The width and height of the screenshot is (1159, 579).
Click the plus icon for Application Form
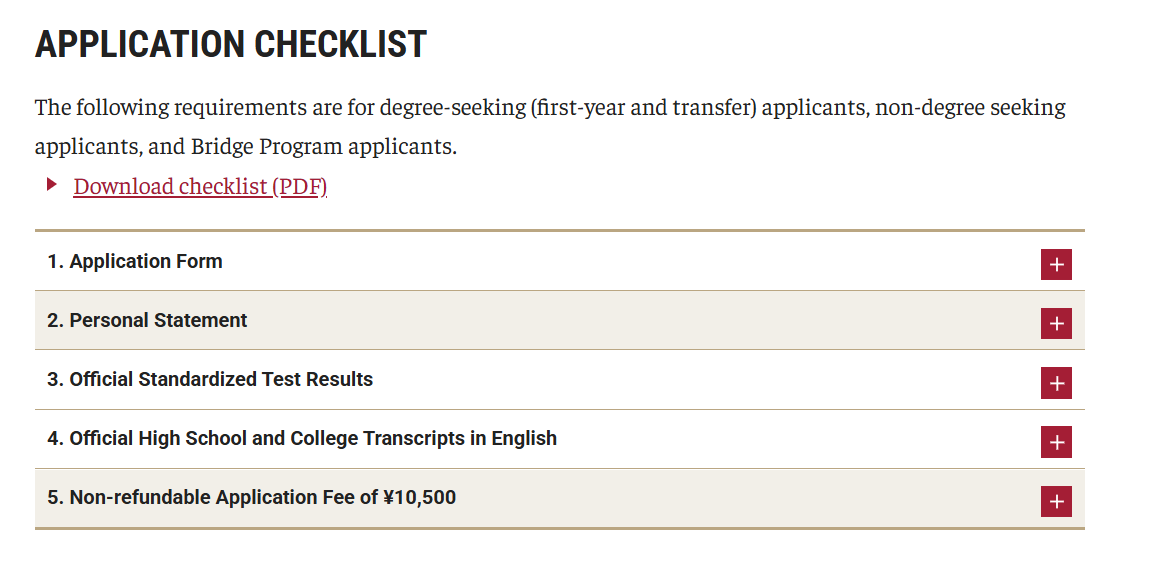(x=1056, y=265)
